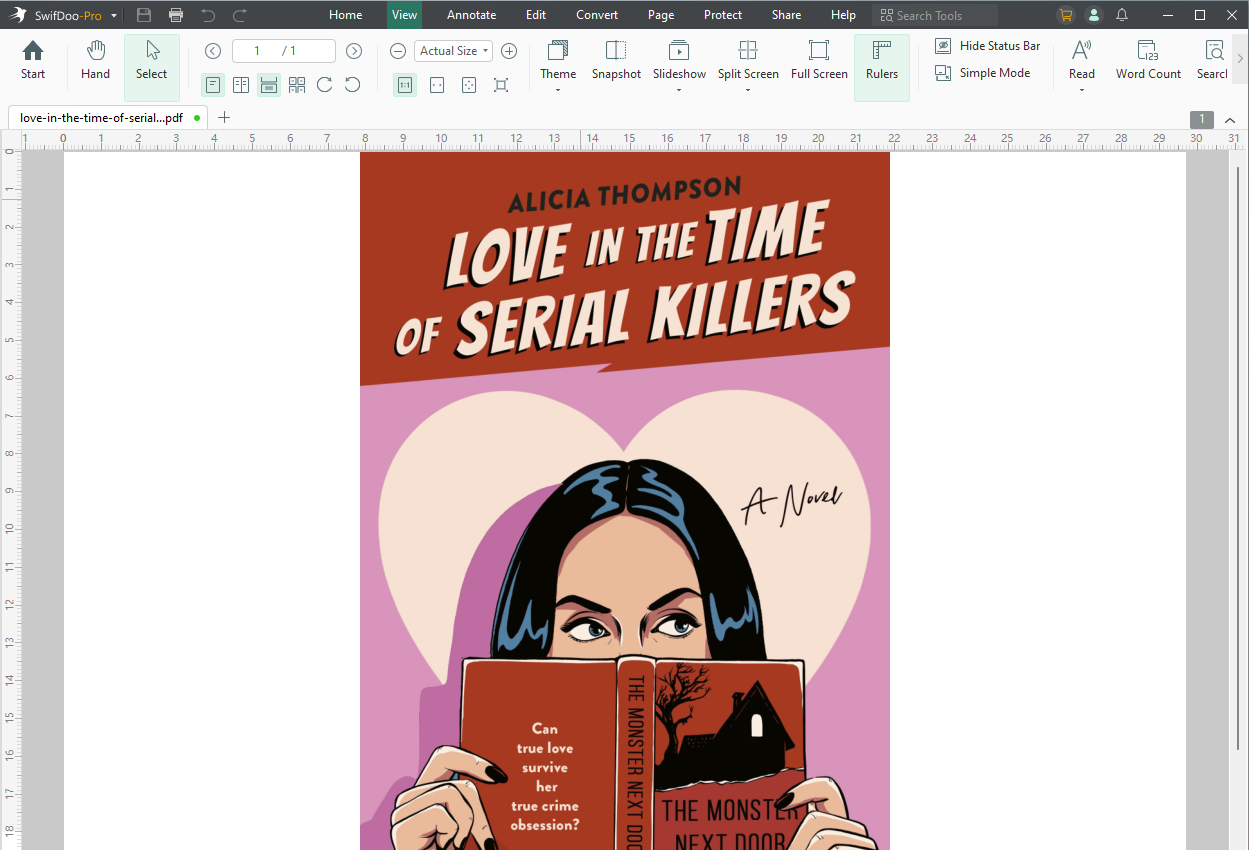
Task: Toggle 1:1 actual size view
Action: (405, 85)
